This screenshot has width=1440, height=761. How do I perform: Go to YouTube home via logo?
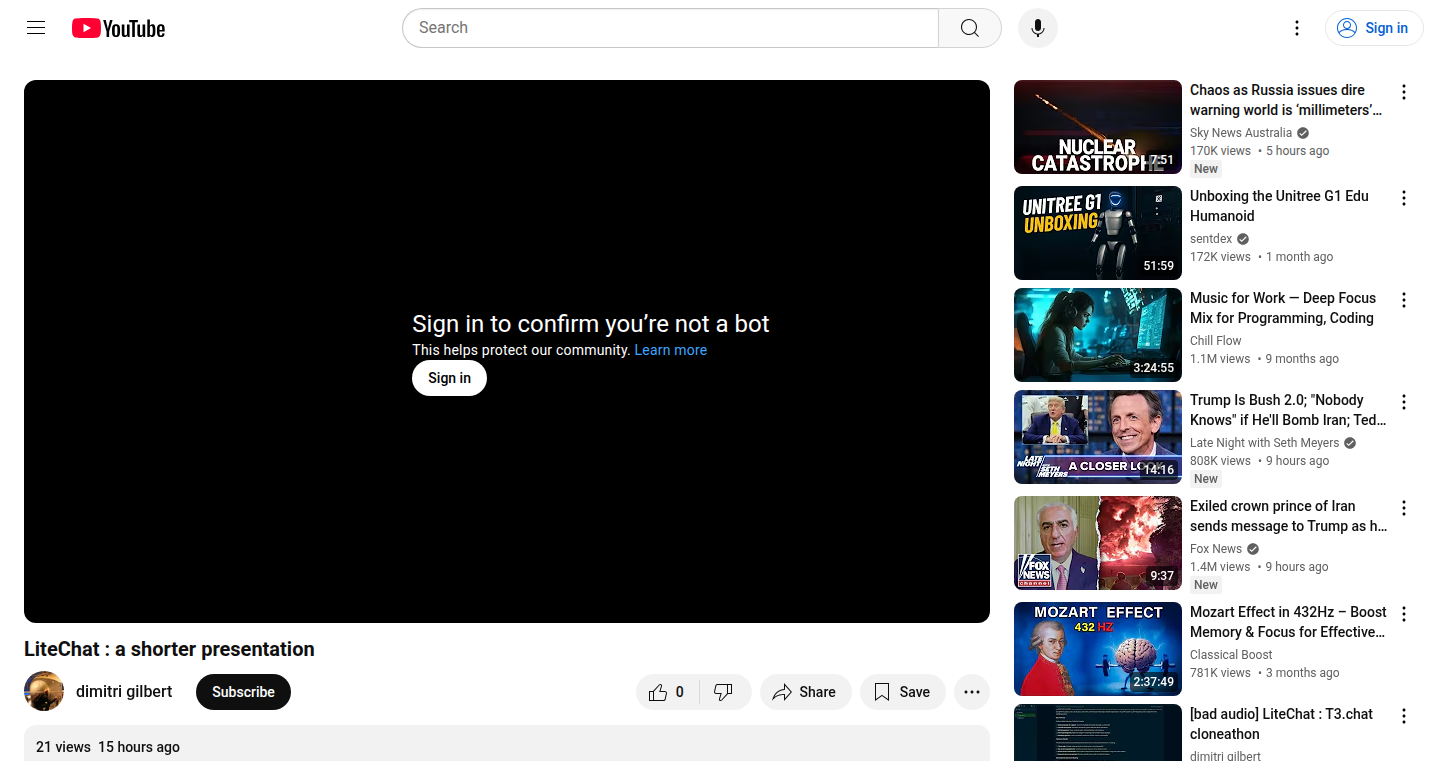click(x=118, y=28)
